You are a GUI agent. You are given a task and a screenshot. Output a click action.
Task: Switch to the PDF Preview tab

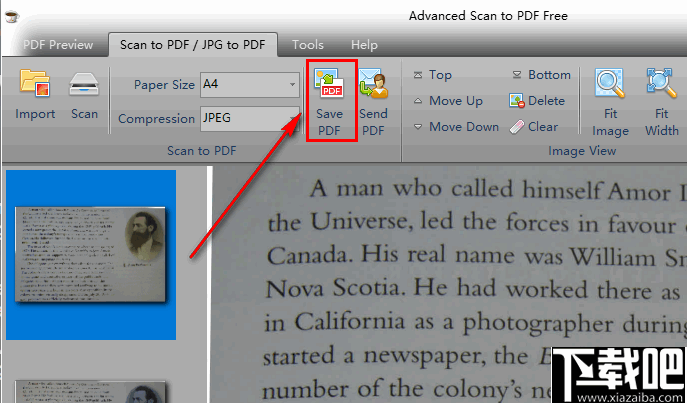[x=58, y=45]
